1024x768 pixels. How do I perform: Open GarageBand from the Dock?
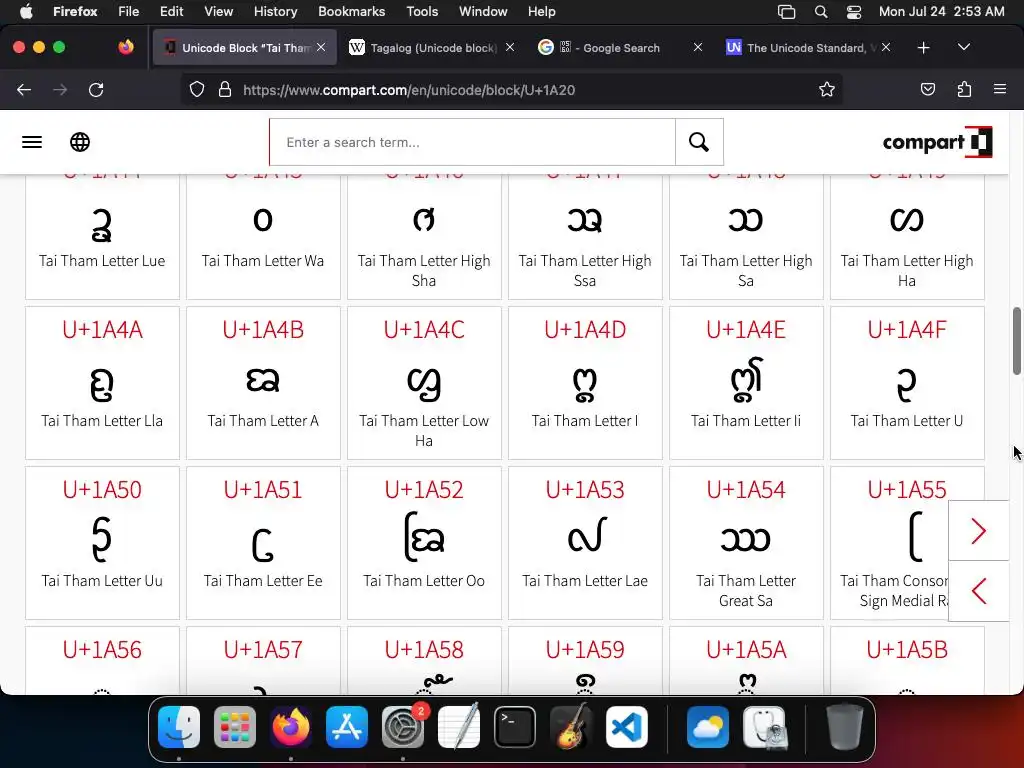click(x=571, y=727)
